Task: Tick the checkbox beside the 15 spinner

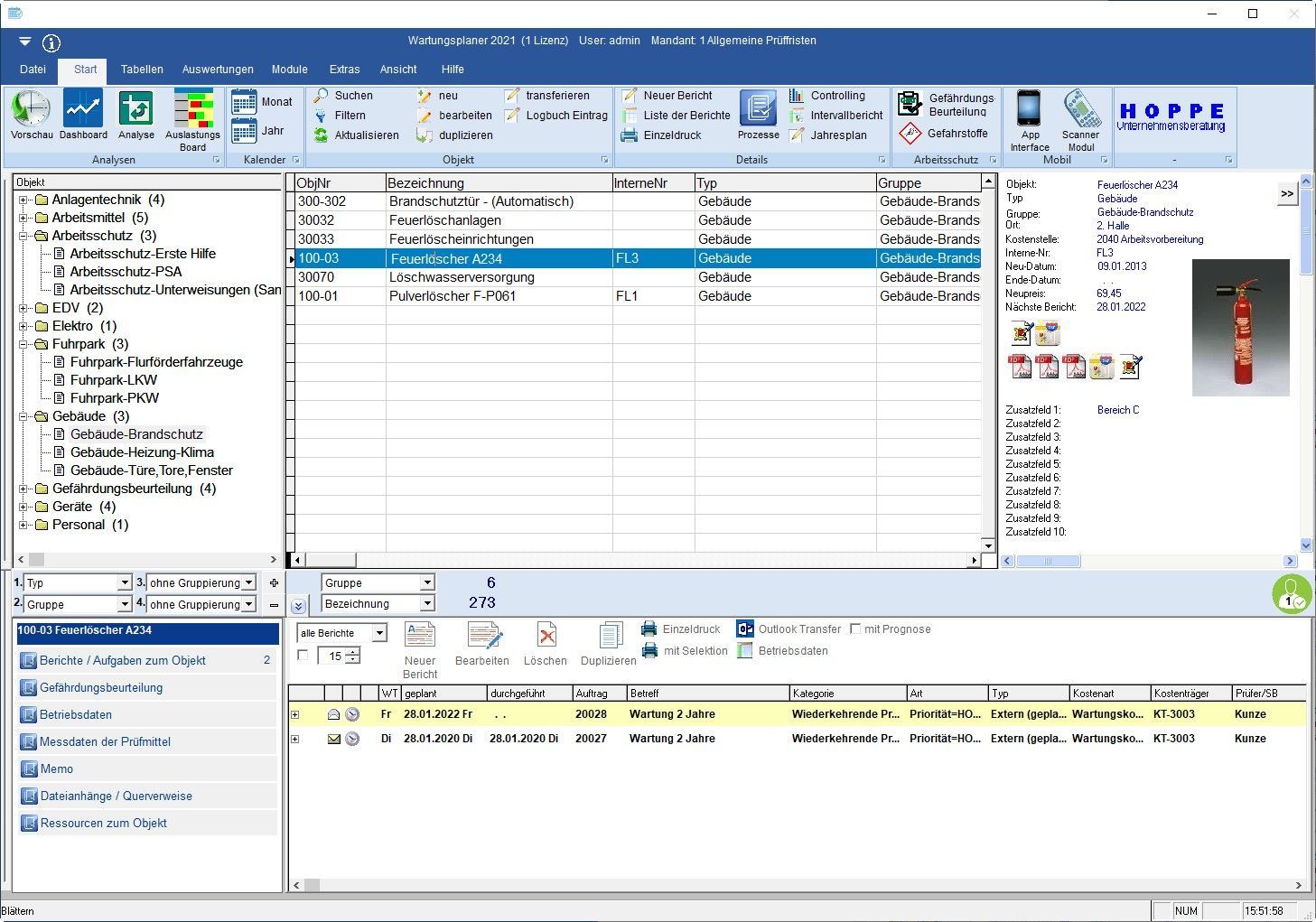Action: coord(303,656)
